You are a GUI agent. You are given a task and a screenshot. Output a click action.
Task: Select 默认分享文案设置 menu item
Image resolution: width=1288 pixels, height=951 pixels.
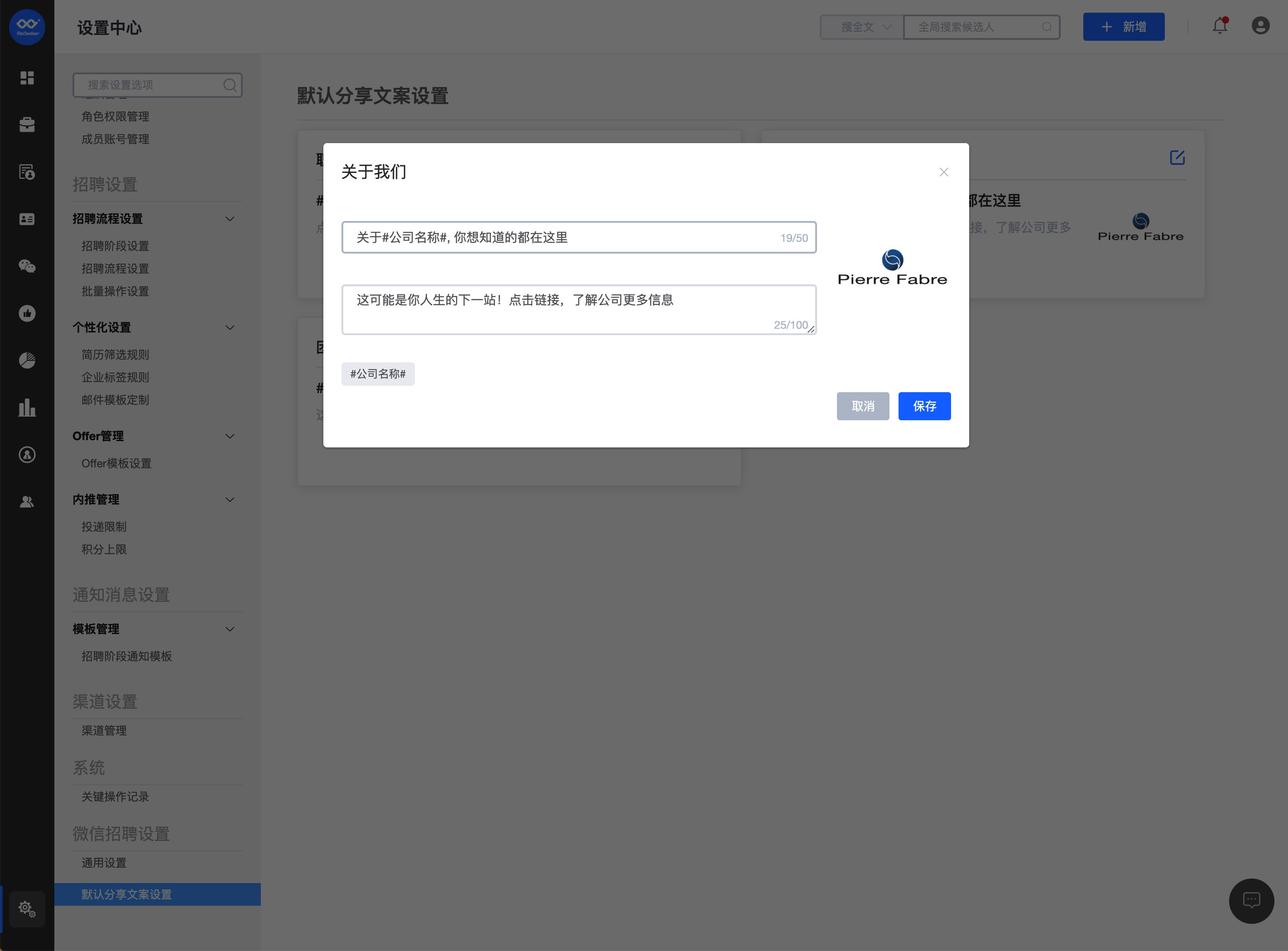pos(157,894)
